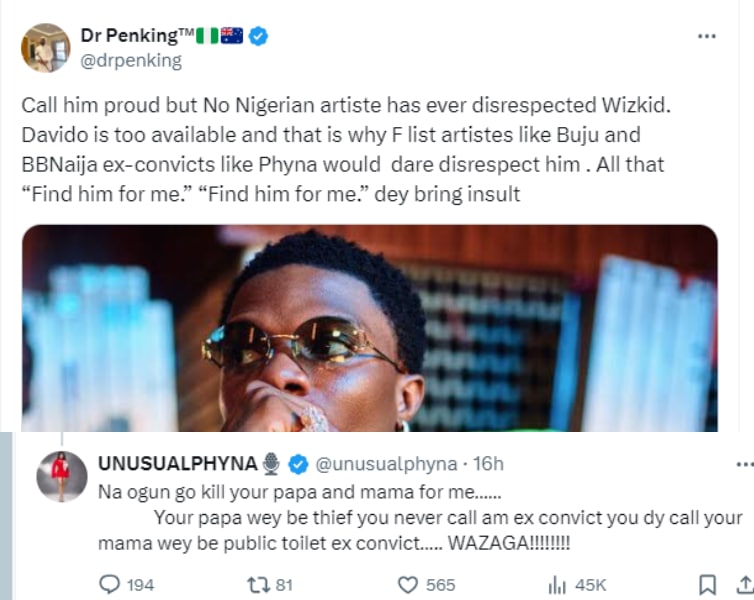This screenshot has width=754, height=600.
Task: Click the 16h timestamp on Phyna's reply
Action: [x=487, y=463]
